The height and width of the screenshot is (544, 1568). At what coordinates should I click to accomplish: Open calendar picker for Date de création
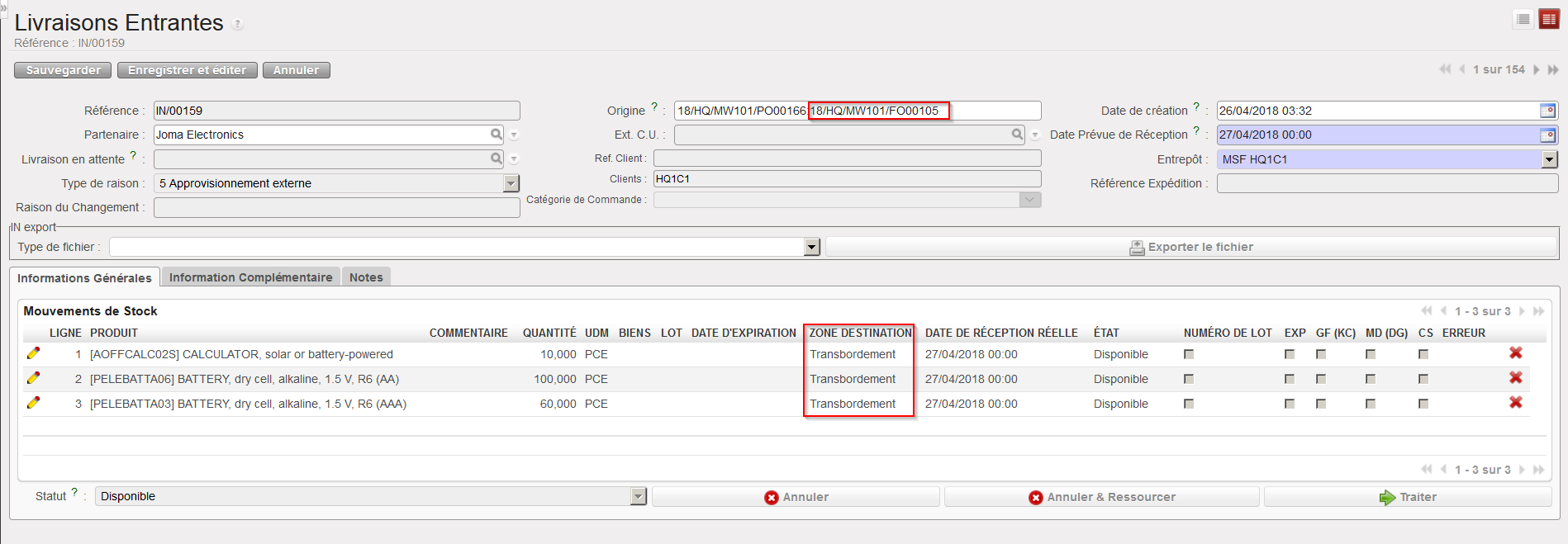(1547, 111)
